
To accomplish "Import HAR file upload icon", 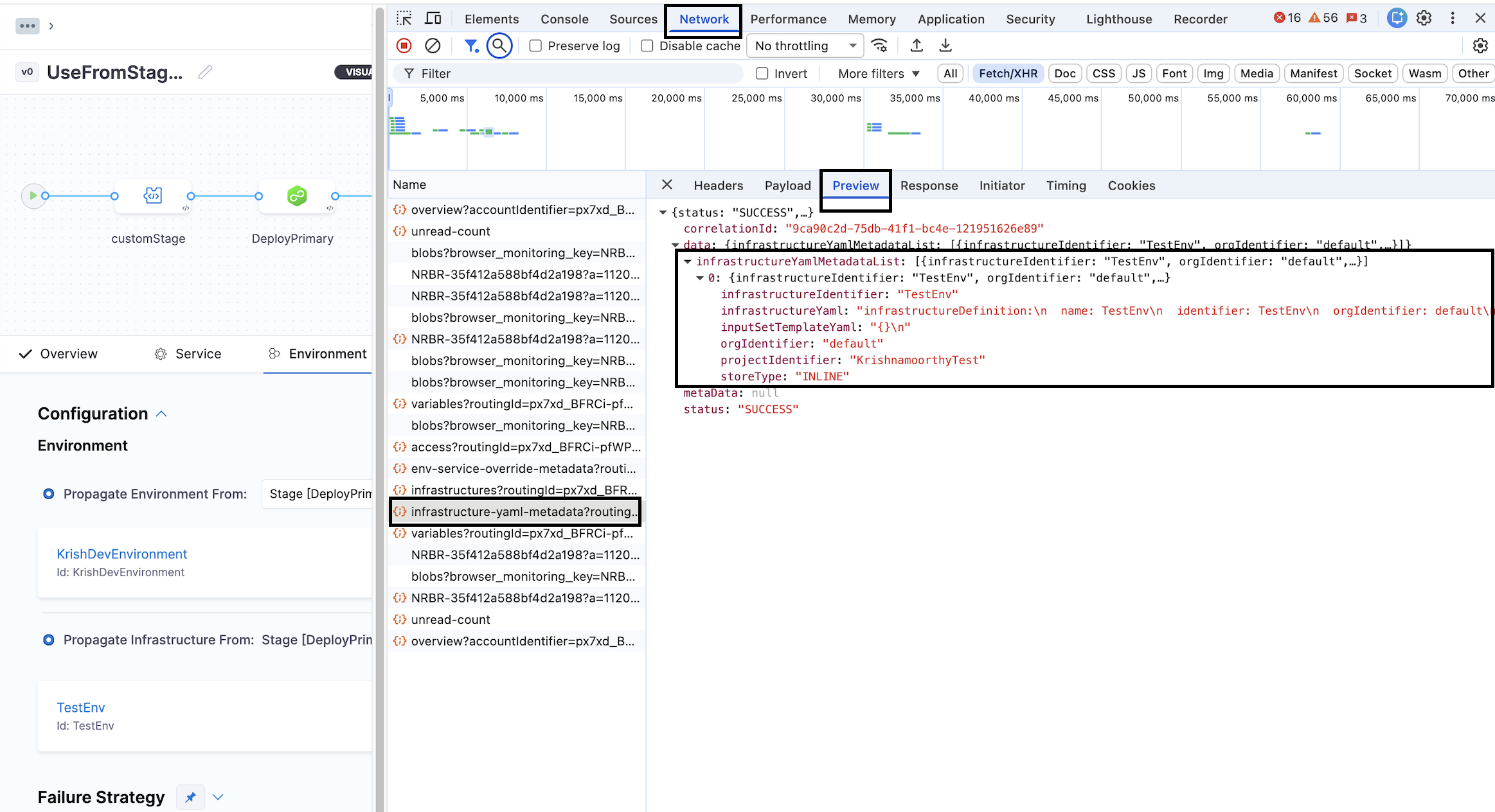I will (917, 46).
